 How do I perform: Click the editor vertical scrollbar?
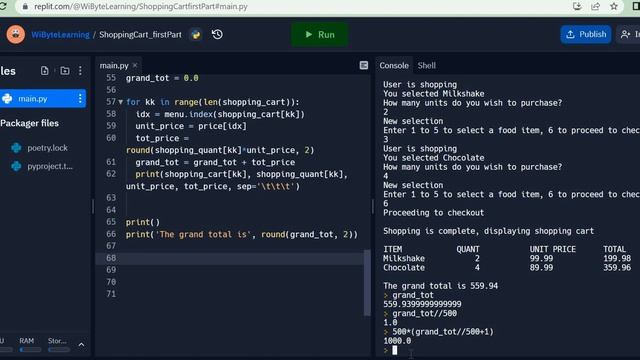point(367,282)
